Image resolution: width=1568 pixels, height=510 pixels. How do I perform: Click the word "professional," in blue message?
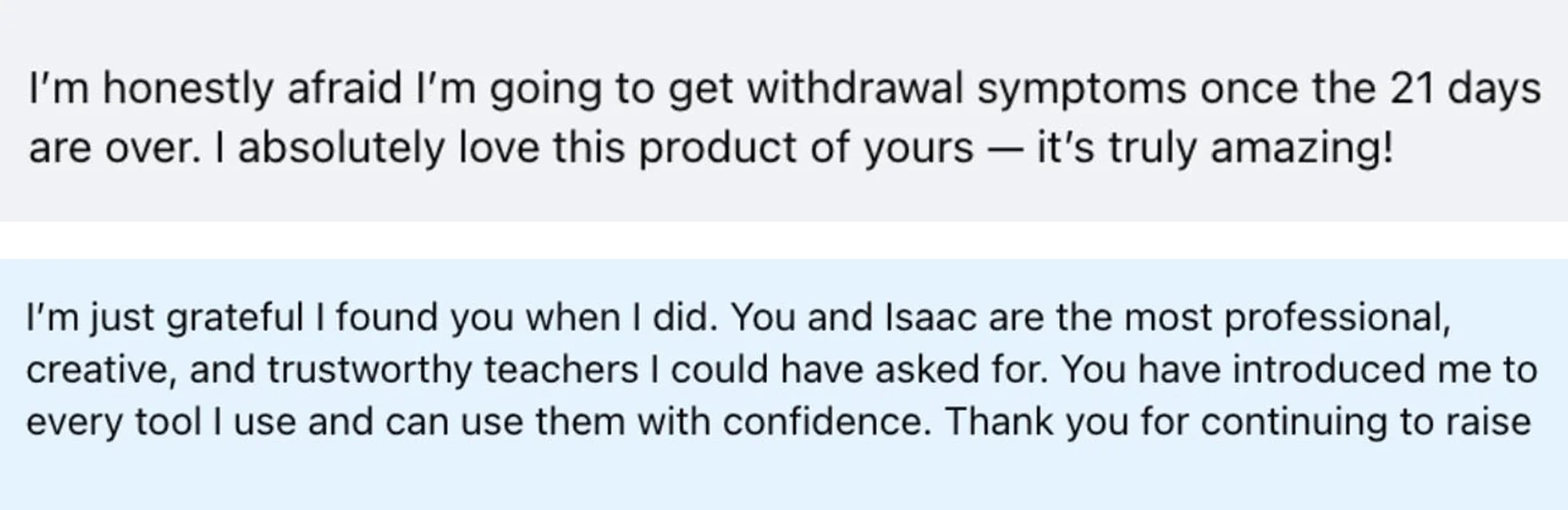(x=1337, y=318)
